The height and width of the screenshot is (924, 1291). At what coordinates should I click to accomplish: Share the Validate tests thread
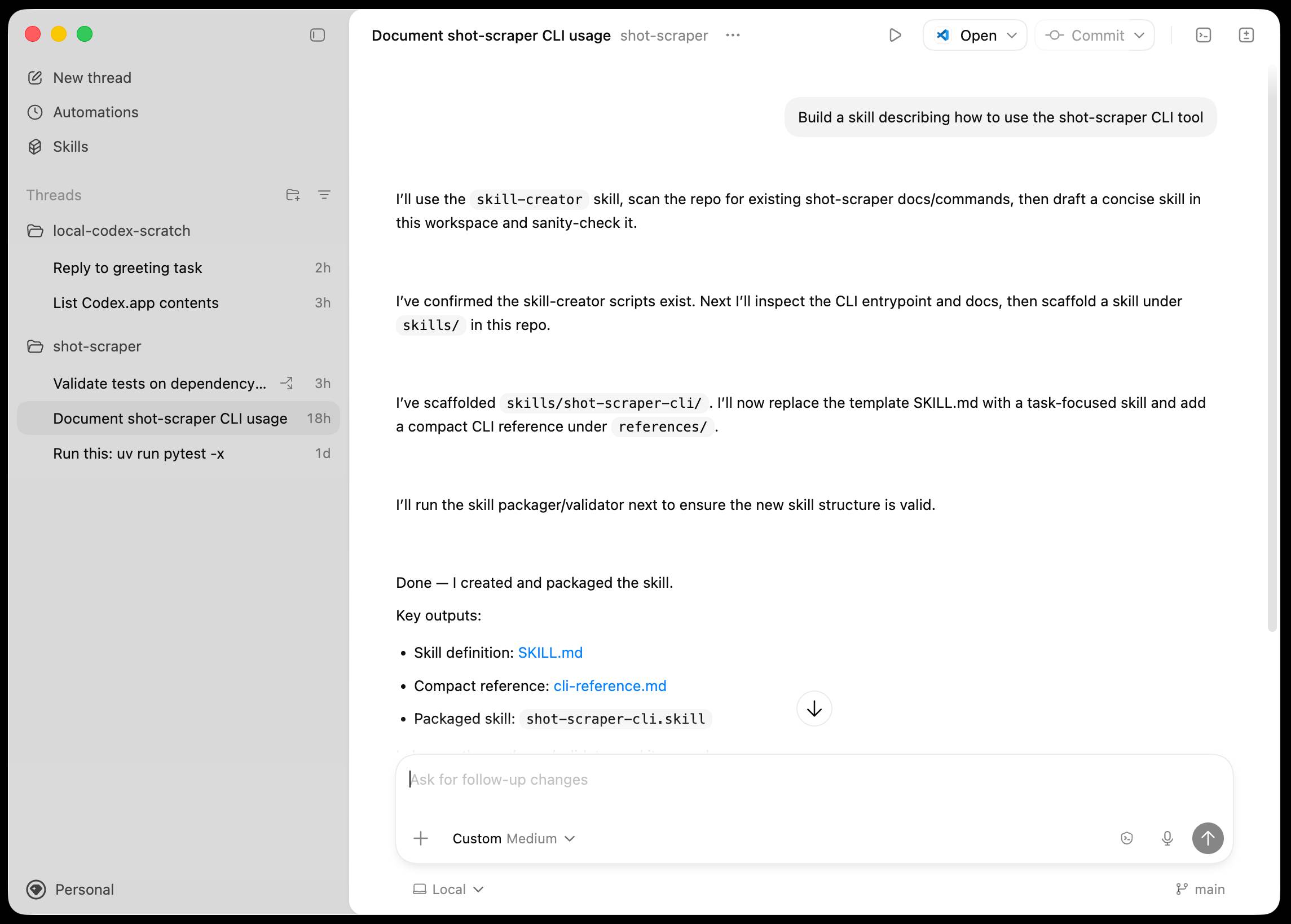coord(287,383)
